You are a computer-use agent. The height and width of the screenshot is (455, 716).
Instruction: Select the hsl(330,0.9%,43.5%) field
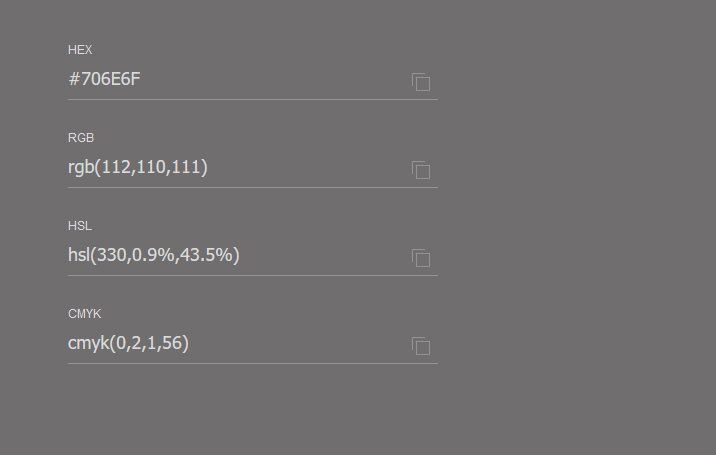coord(154,255)
